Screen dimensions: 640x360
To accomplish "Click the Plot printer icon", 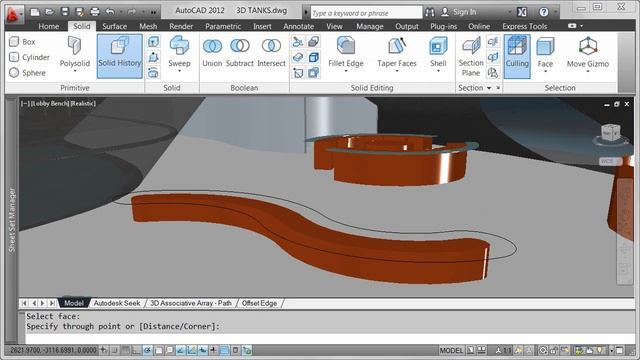I will 95,12.
